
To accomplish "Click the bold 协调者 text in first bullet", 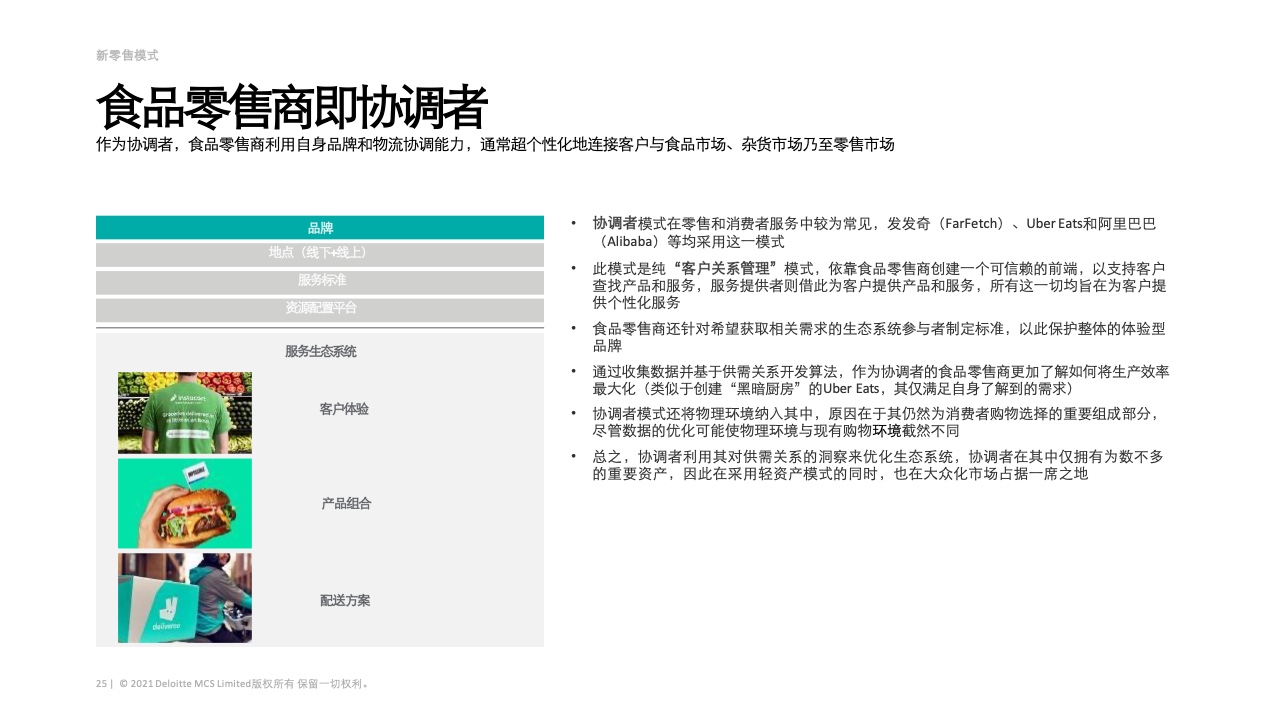I will (614, 224).
